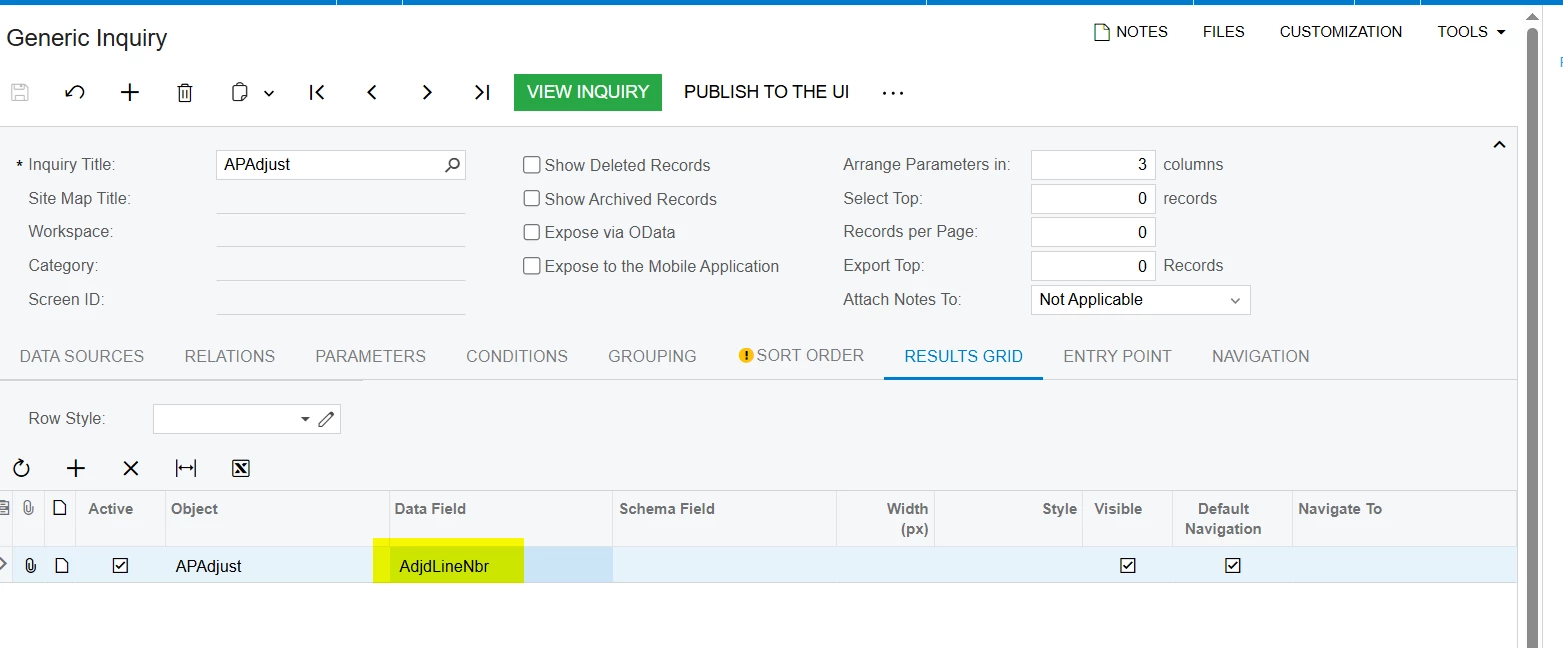Go to last record icon
1563x648 pixels.
click(x=482, y=92)
